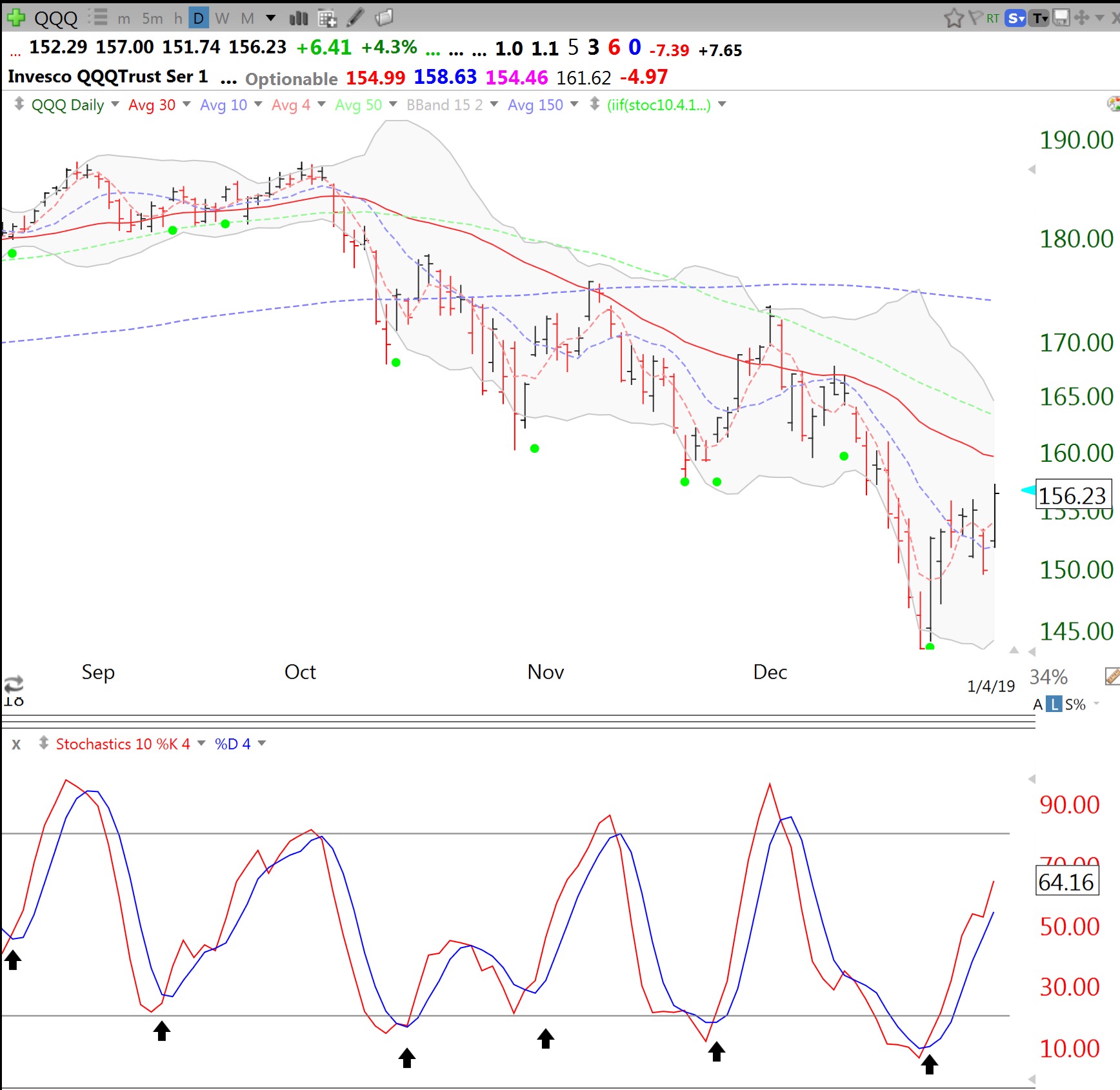The height and width of the screenshot is (1090, 1120).
Task: Click the reorder arrows beside QQQ Daily
Action: [19, 104]
